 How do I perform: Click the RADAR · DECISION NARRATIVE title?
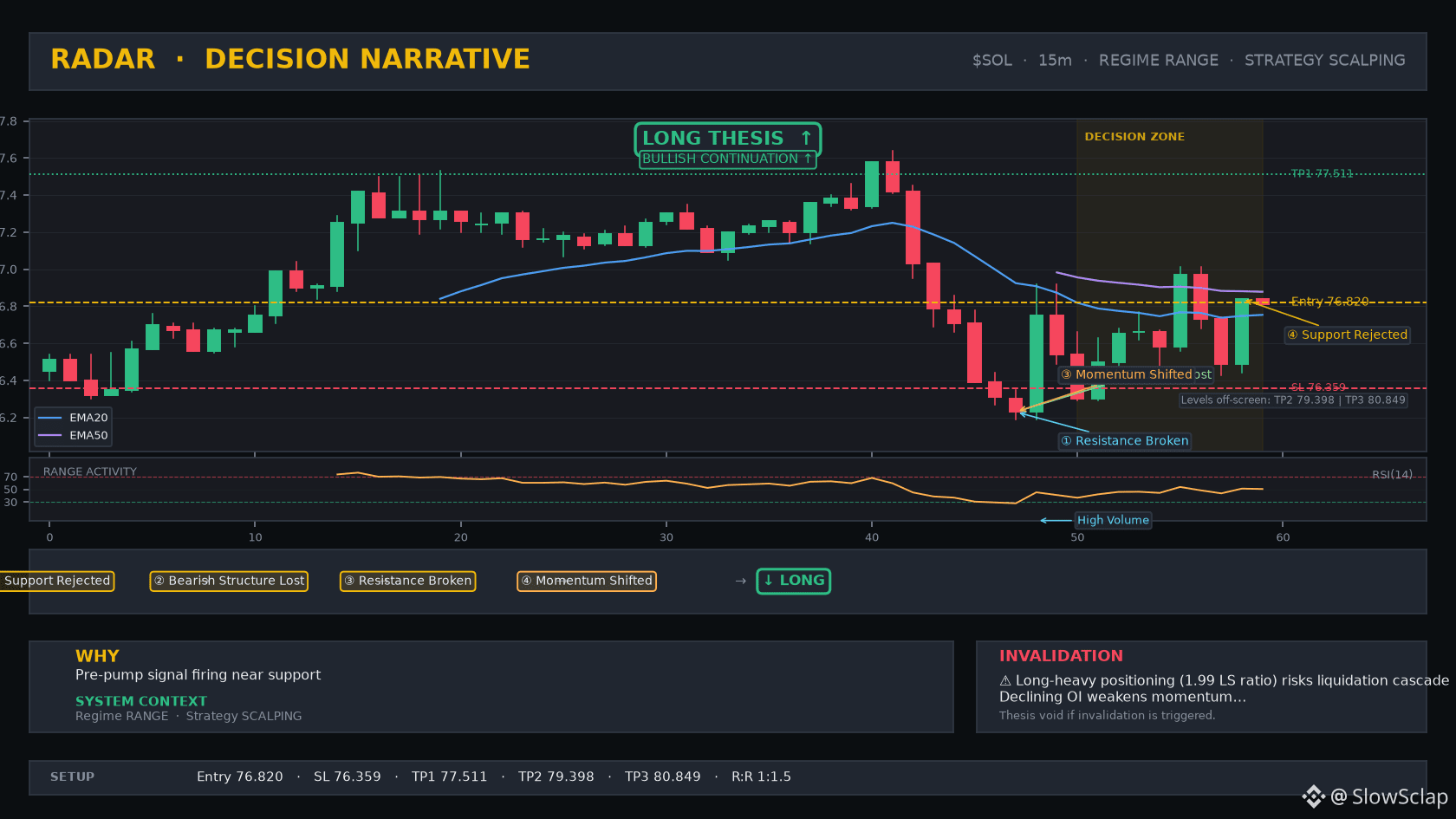(x=290, y=59)
